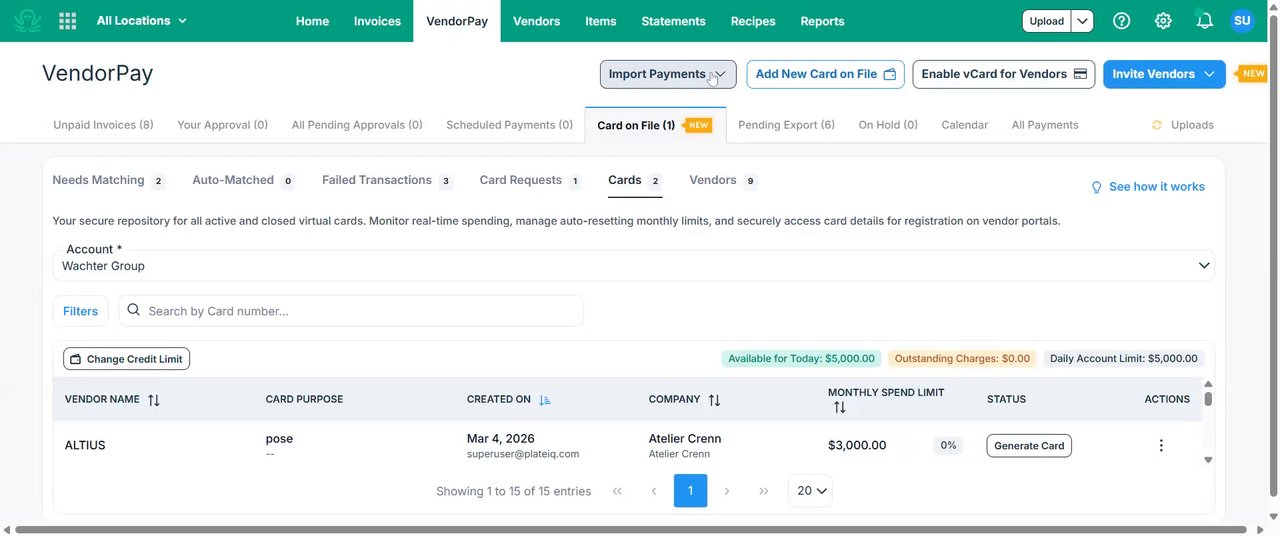Click superuser@plateiq.com text
The width and height of the screenshot is (1280, 536).
point(523,454)
